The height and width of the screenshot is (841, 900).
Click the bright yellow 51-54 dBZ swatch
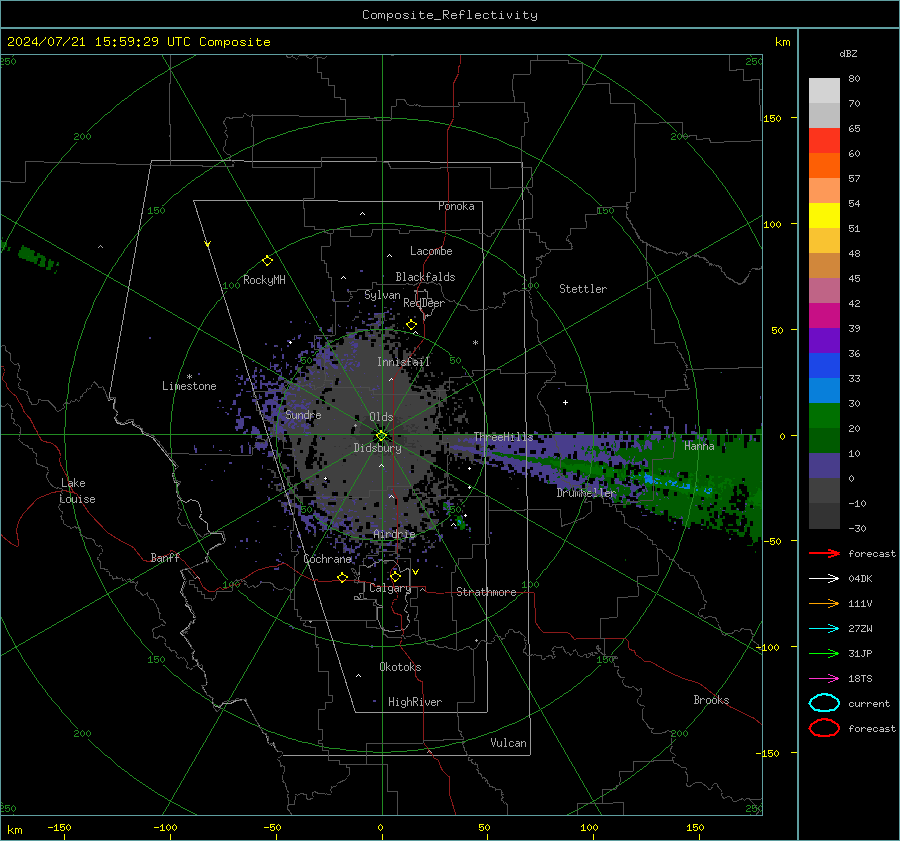824,215
